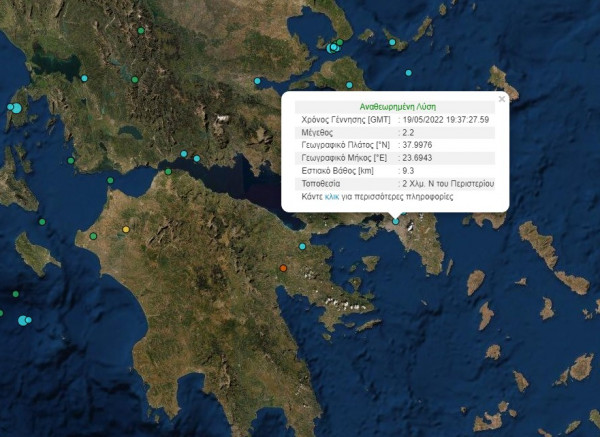
Task: Click the large cyan marker at bottom-left sea
Action: (x=24, y=319)
